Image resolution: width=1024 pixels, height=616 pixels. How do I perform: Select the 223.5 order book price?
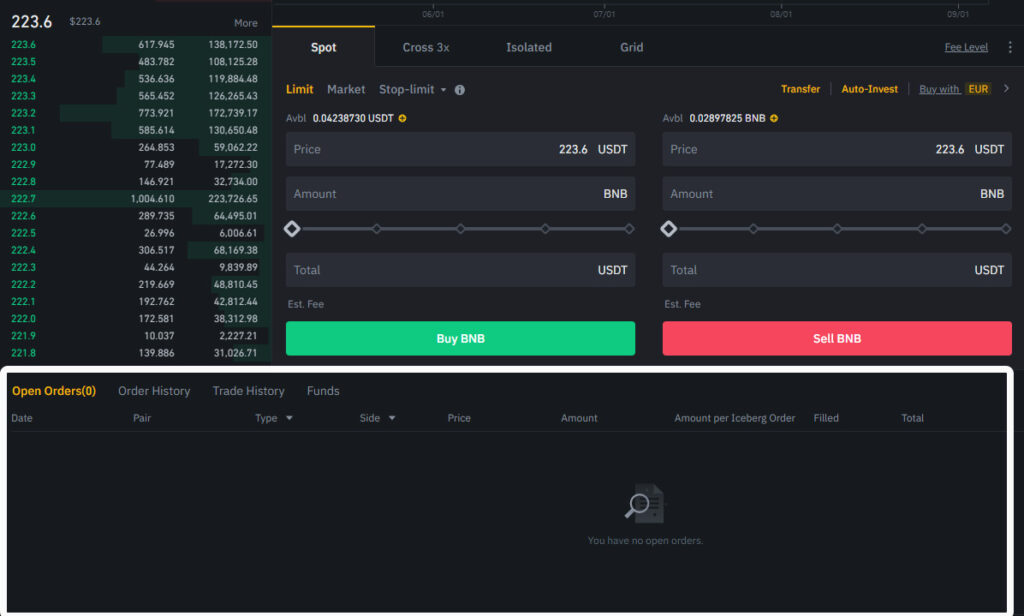pyautogui.click(x=24, y=61)
